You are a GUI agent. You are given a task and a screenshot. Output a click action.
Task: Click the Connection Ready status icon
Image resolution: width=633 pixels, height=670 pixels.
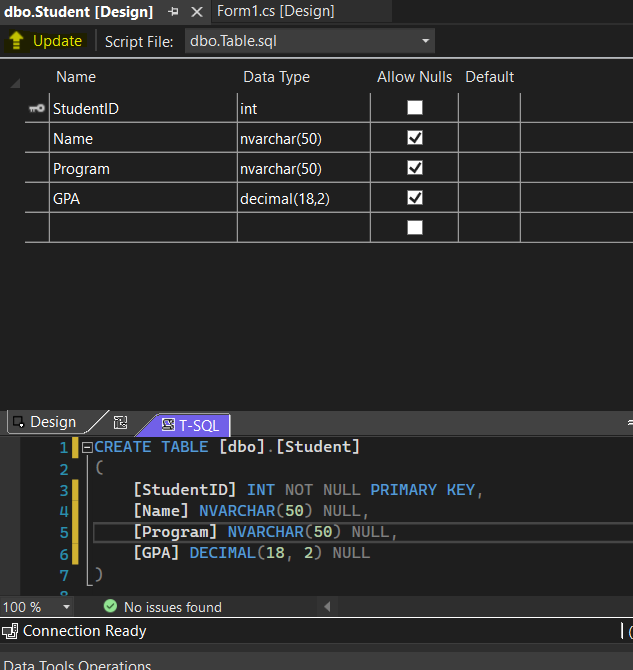coord(10,631)
